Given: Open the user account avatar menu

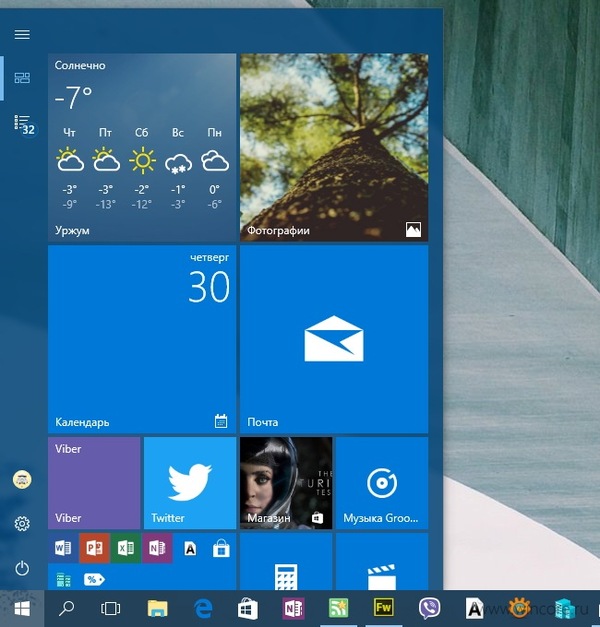Looking at the screenshot, I should [x=22, y=479].
